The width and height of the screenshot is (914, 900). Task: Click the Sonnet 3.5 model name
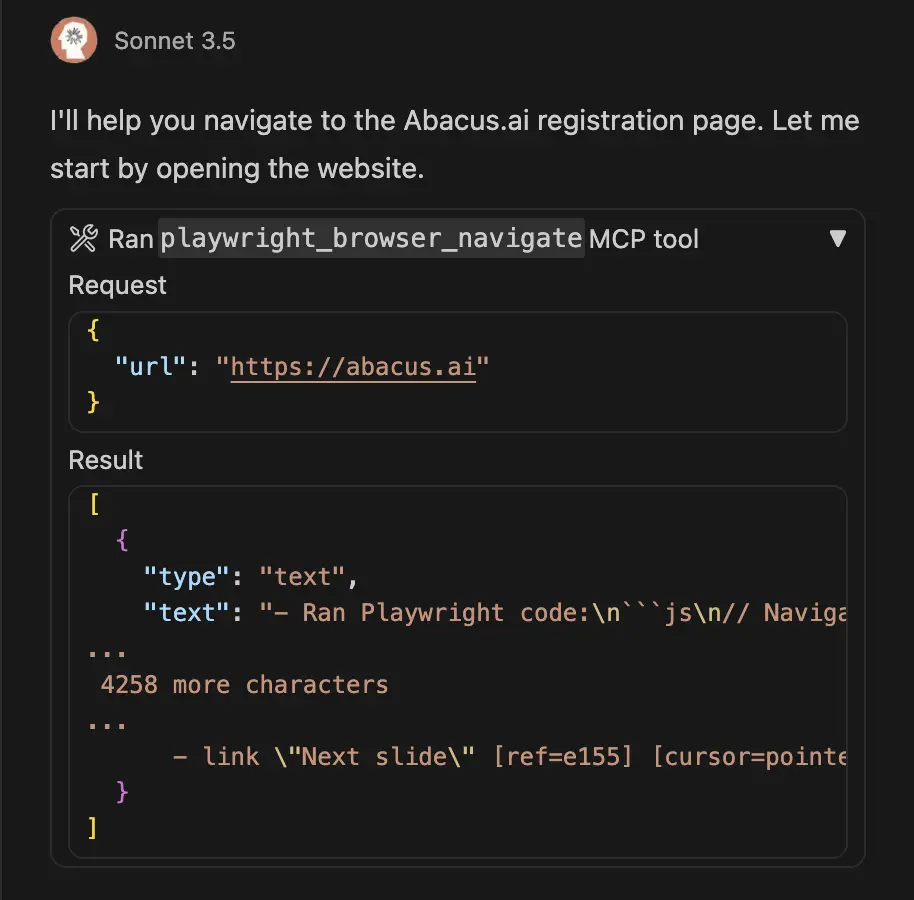tap(175, 41)
